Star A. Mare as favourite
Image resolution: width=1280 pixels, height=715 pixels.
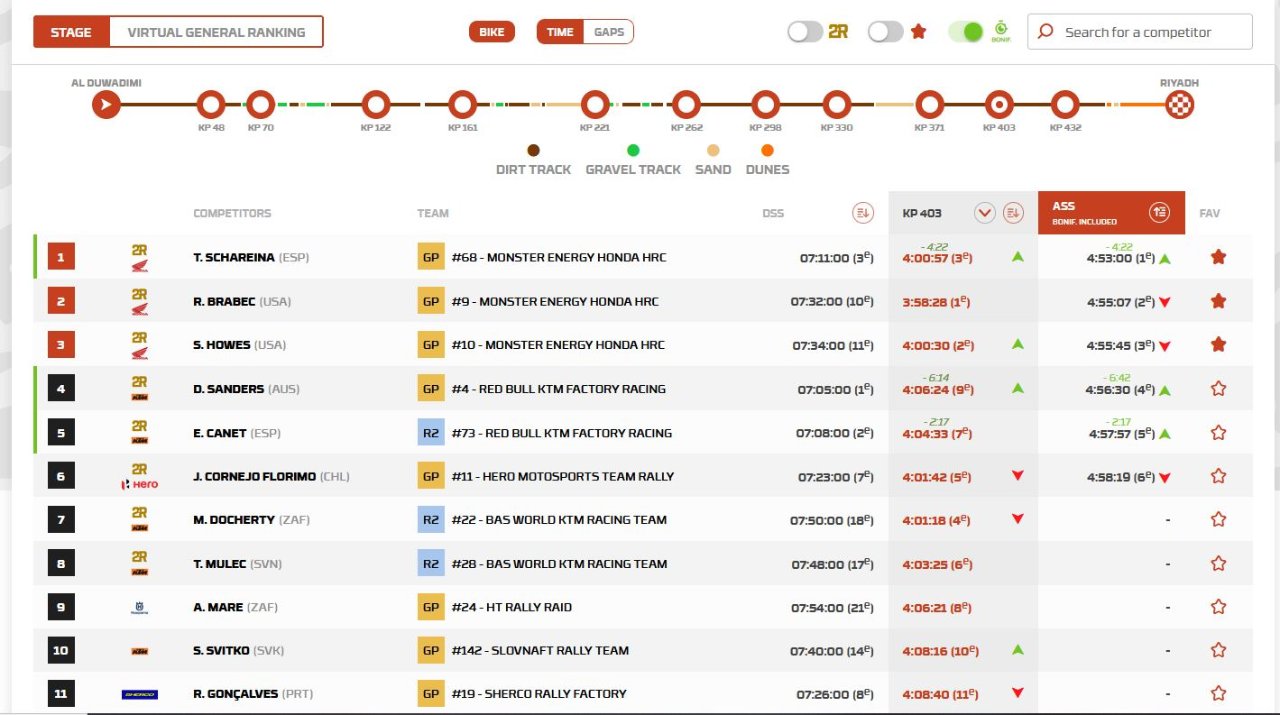[x=1218, y=607]
